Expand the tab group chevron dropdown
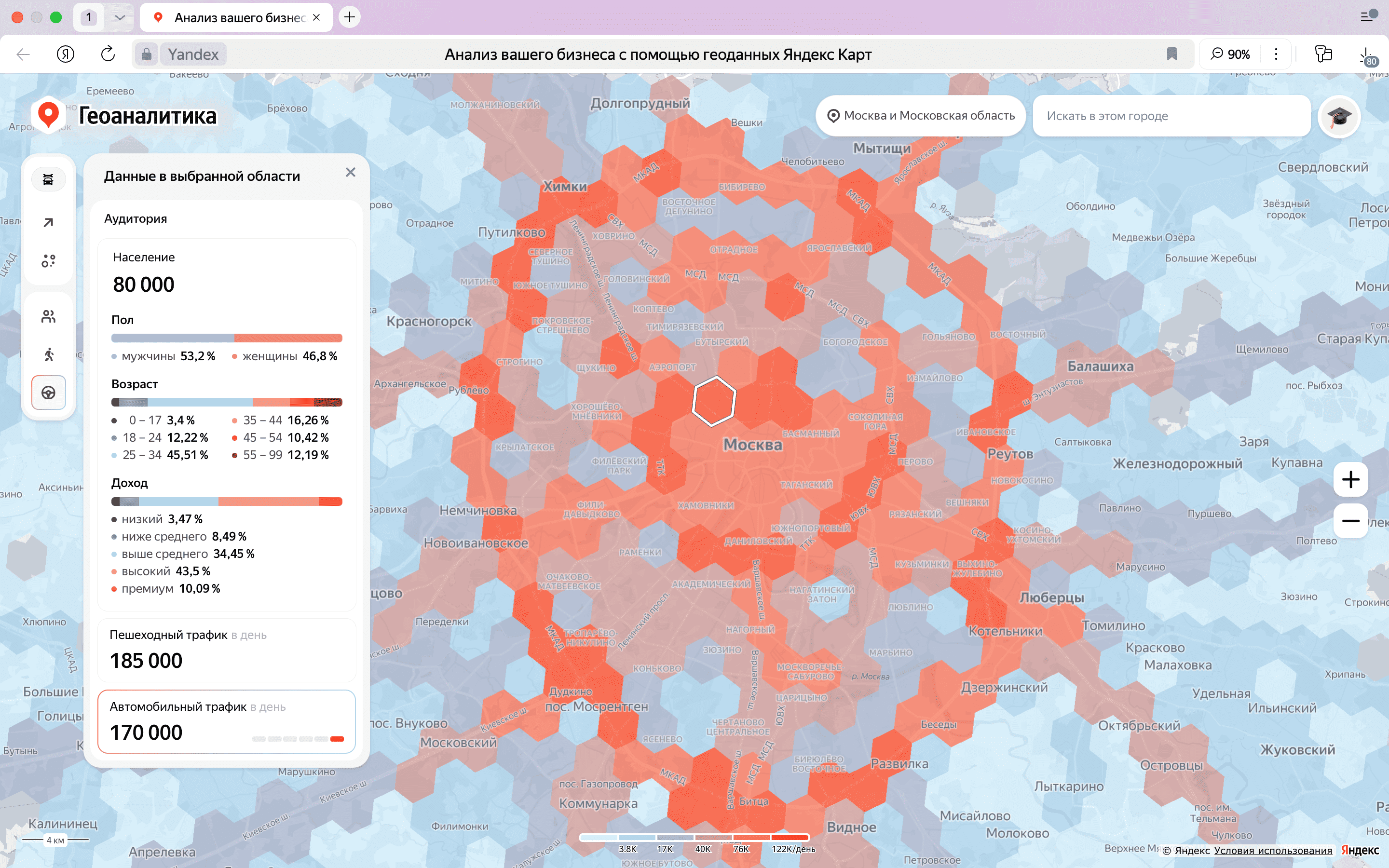Screen dimensions: 1389x868 pyautogui.click(x=120, y=17)
